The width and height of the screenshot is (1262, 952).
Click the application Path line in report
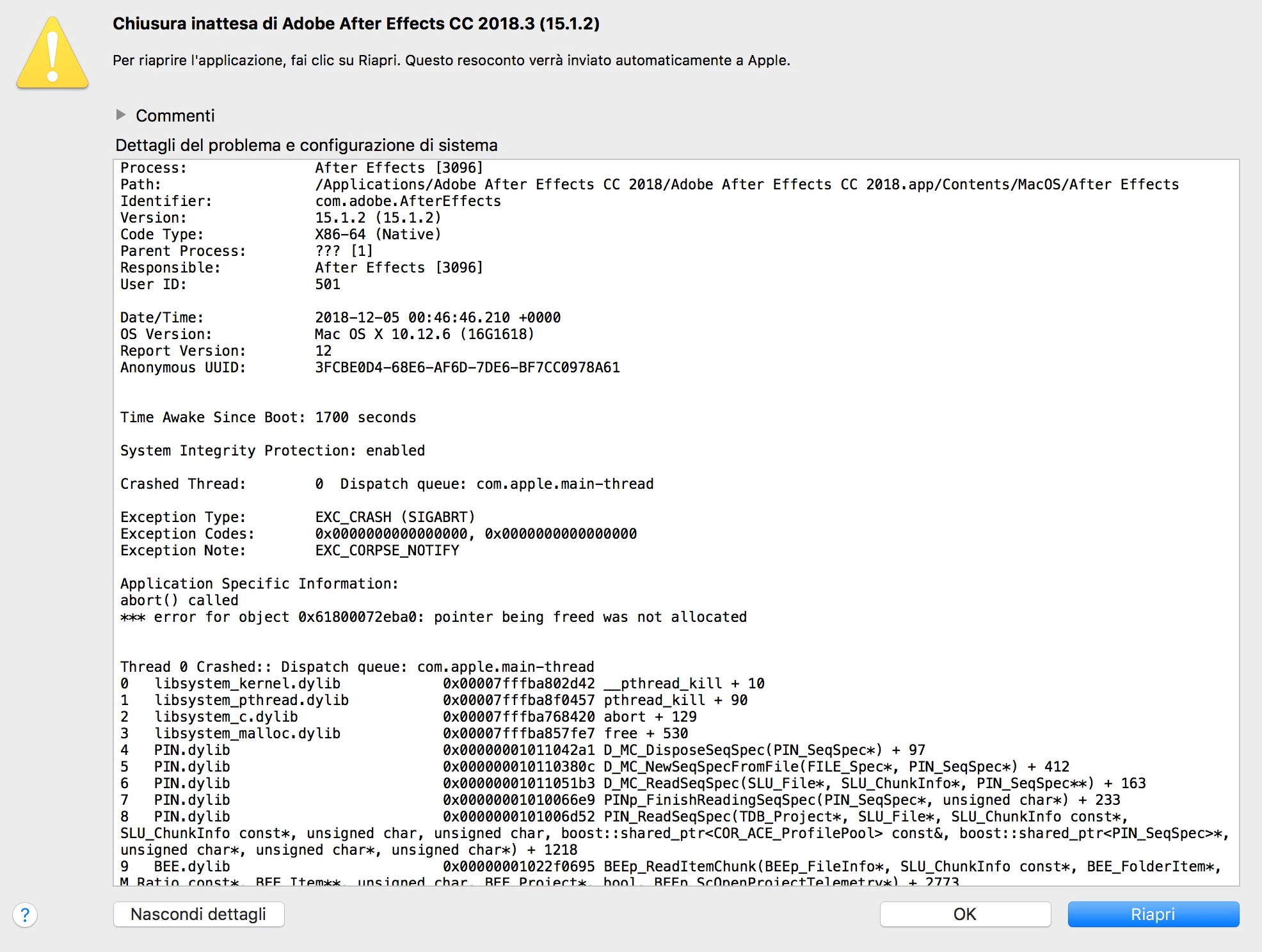[649, 184]
